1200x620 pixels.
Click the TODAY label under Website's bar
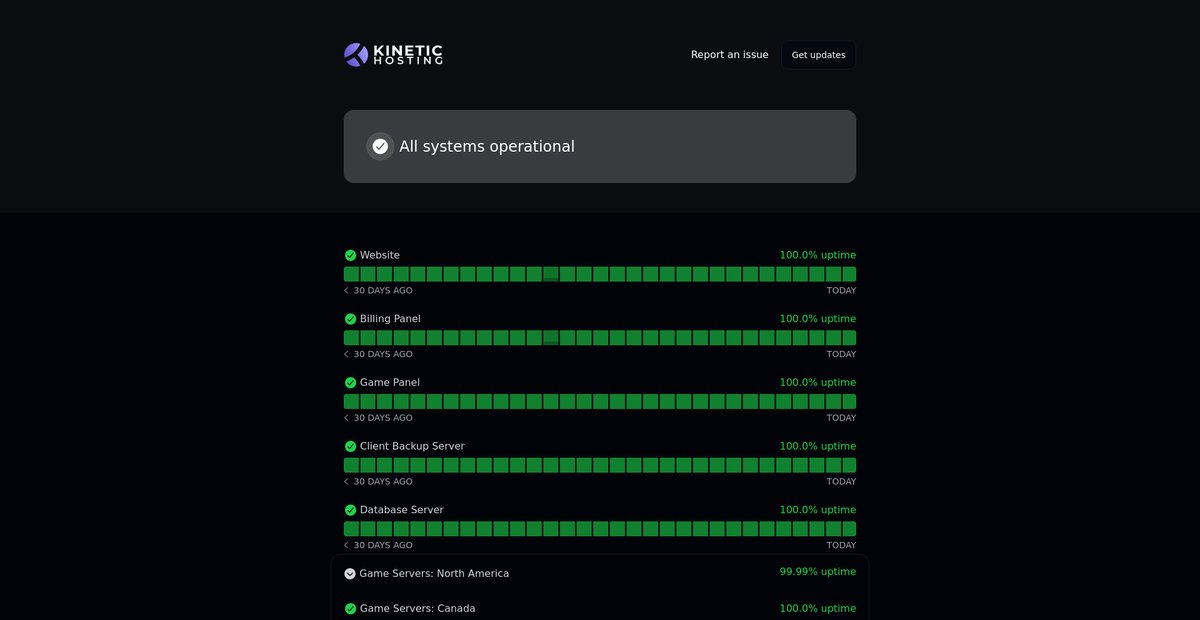point(841,291)
